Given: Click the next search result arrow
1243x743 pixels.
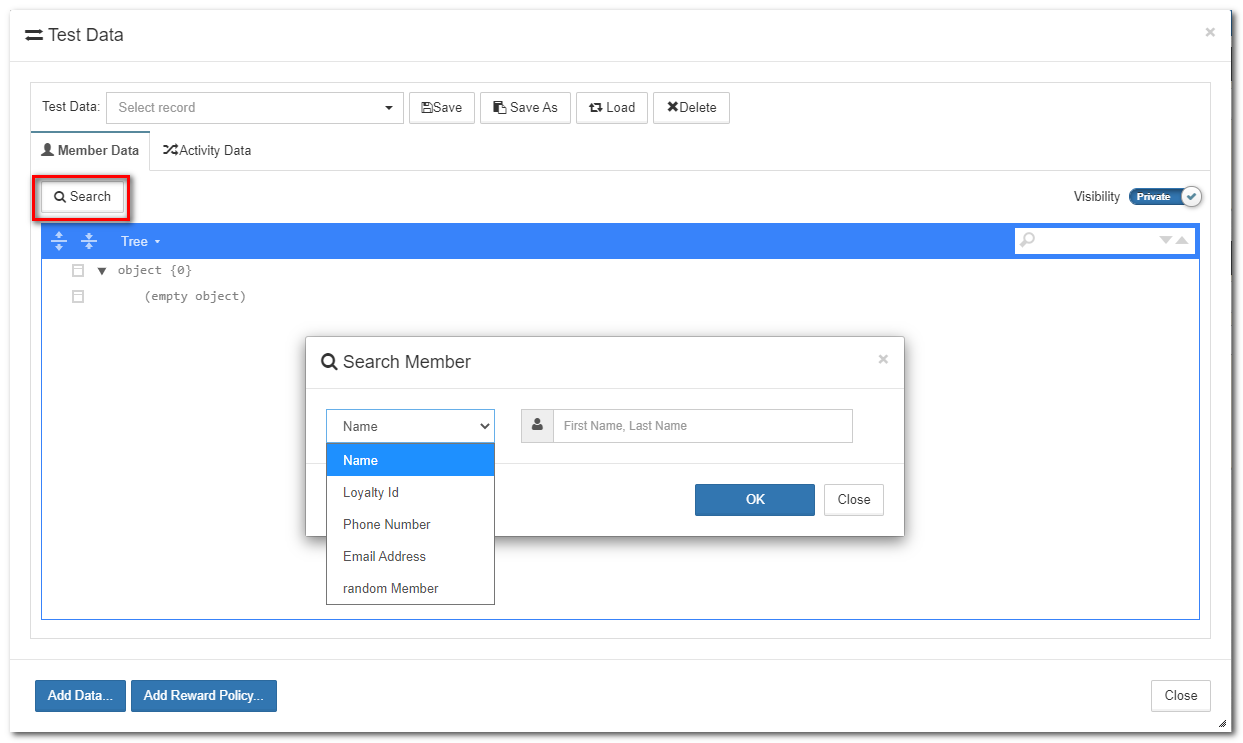Looking at the screenshot, I should (1165, 240).
